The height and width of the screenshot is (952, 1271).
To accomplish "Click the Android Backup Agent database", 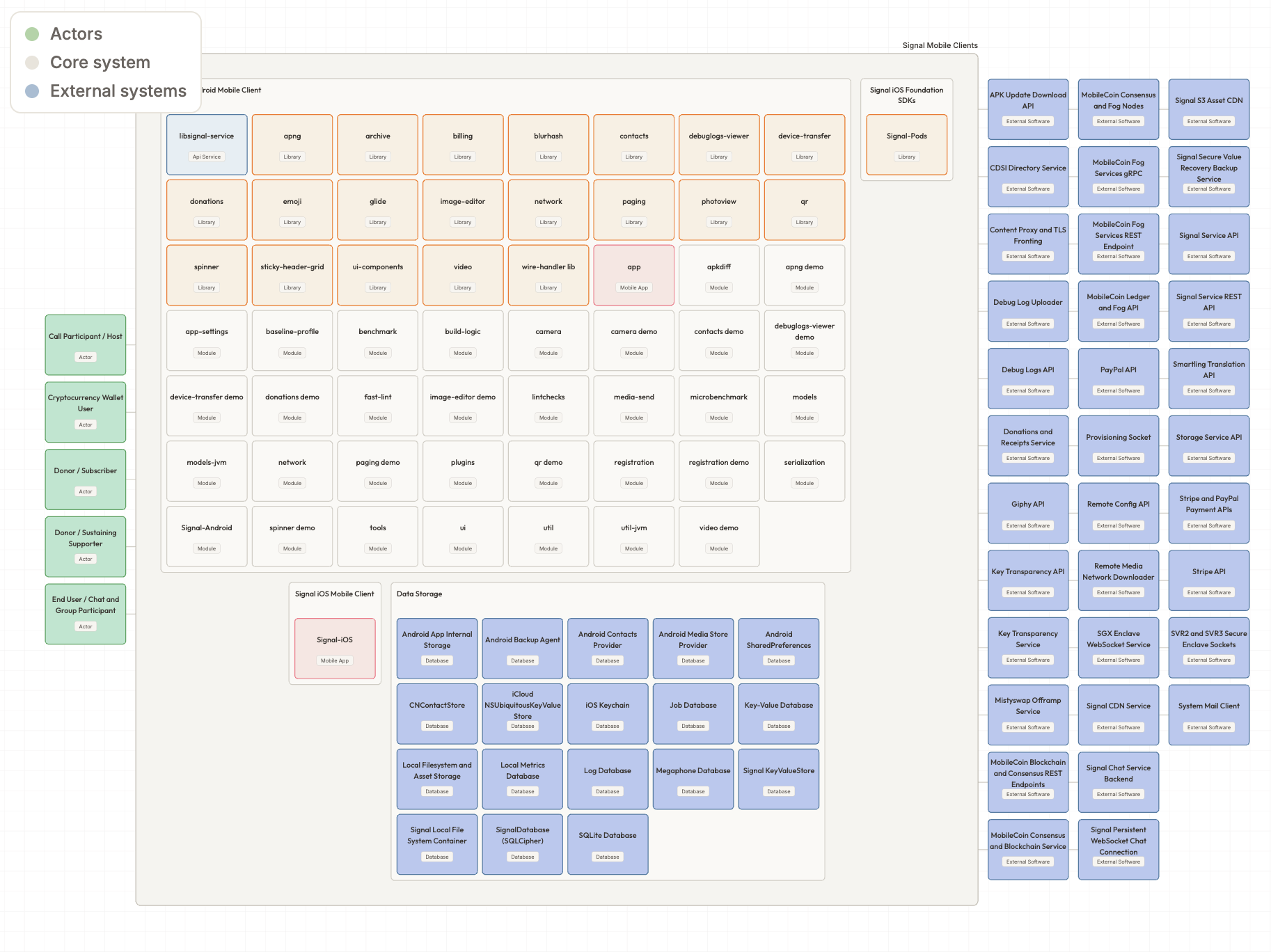I will [523, 649].
